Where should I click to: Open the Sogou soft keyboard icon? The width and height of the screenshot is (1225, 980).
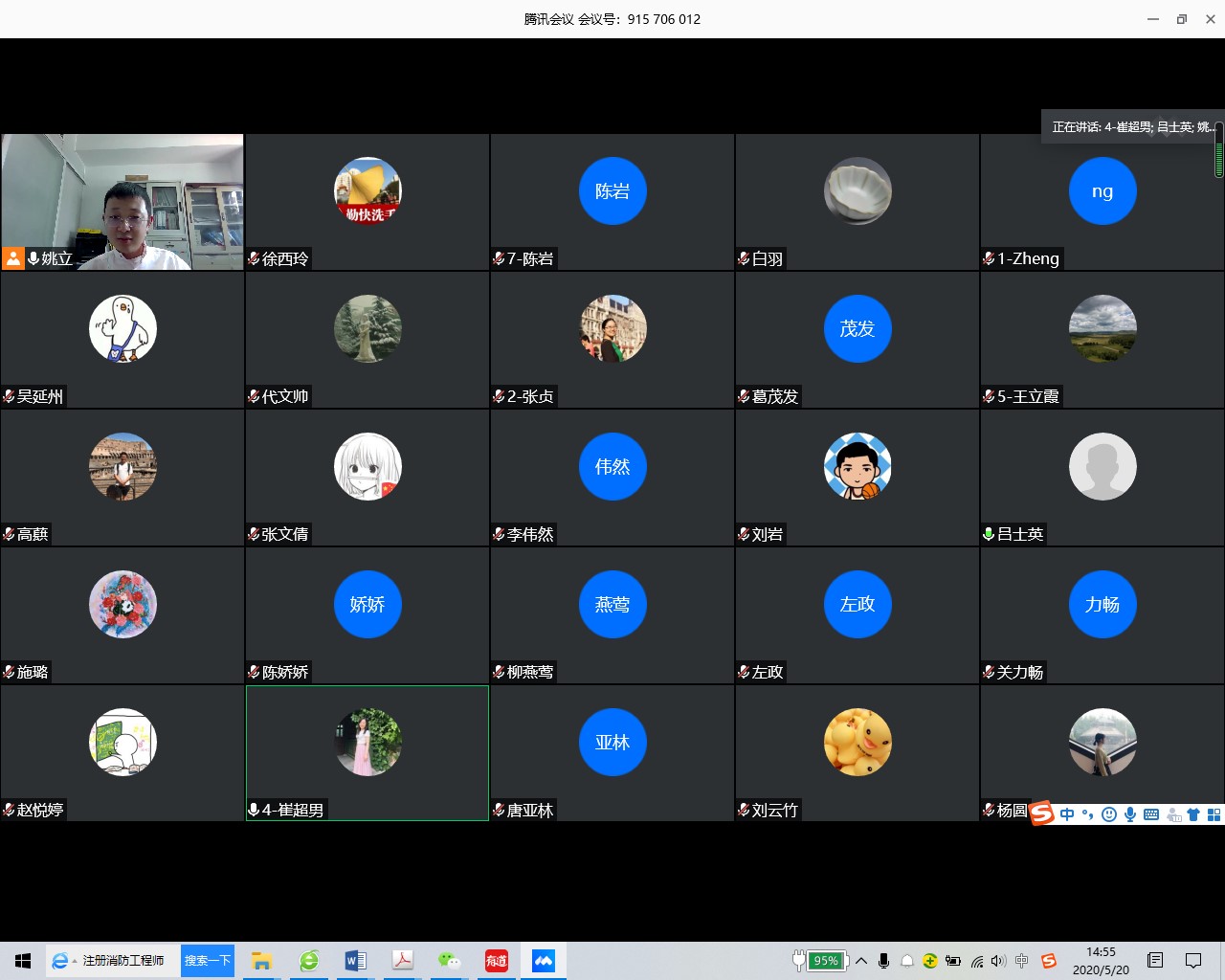tap(1151, 814)
